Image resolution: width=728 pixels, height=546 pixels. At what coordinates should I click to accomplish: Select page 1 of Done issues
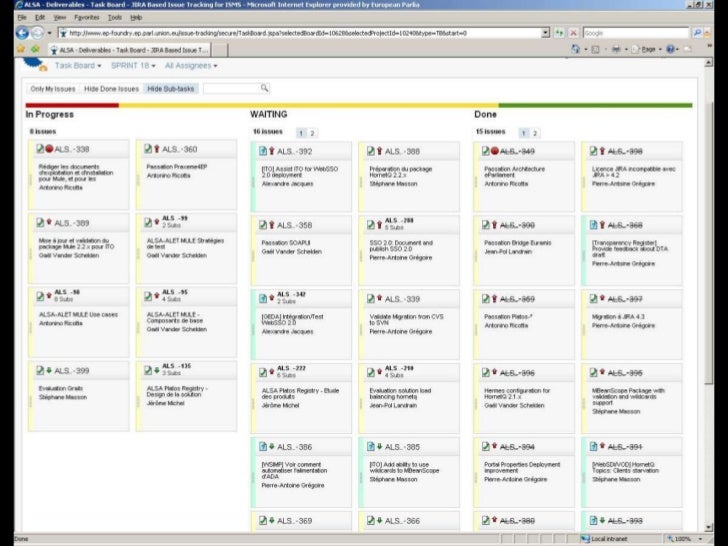(524, 133)
